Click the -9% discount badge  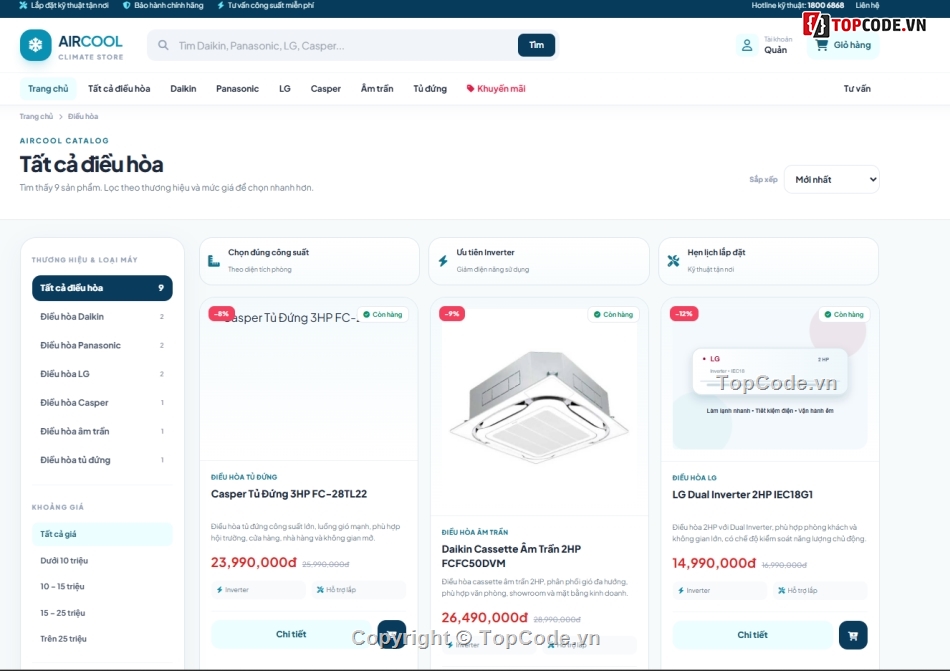pyautogui.click(x=452, y=314)
